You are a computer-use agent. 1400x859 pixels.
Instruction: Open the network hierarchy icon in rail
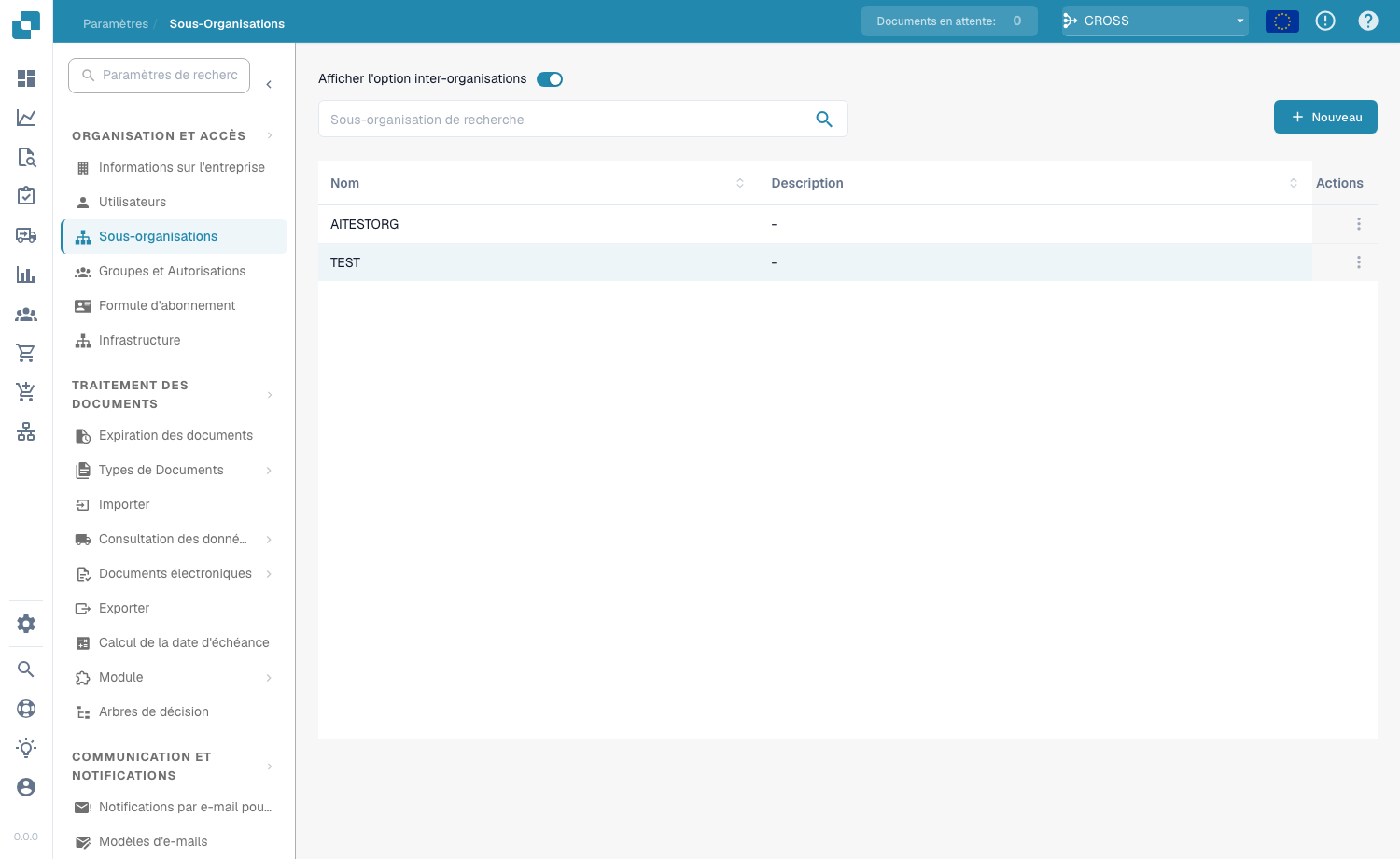tap(26, 431)
